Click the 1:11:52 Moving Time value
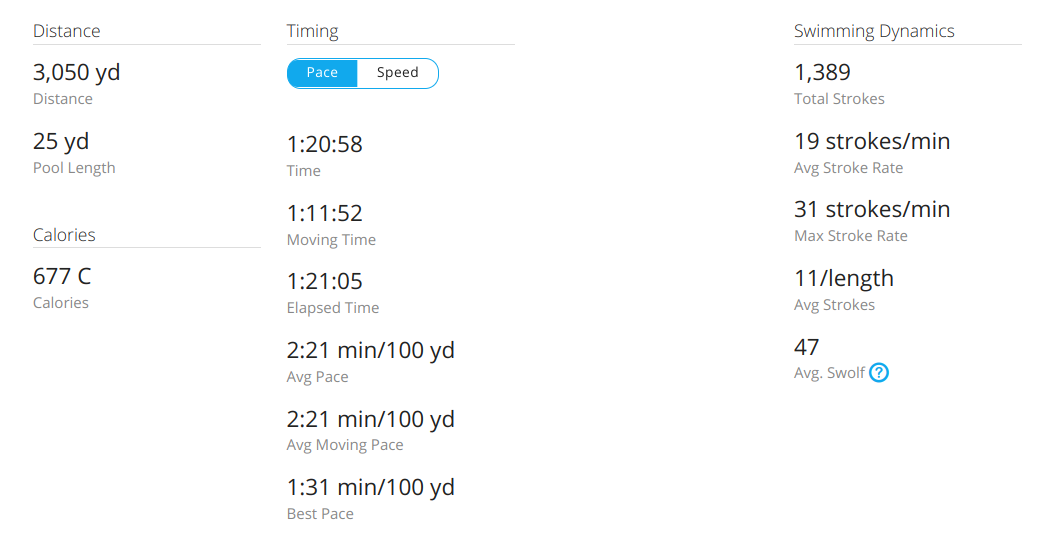The width and height of the screenshot is (1039, 539). 324,213
